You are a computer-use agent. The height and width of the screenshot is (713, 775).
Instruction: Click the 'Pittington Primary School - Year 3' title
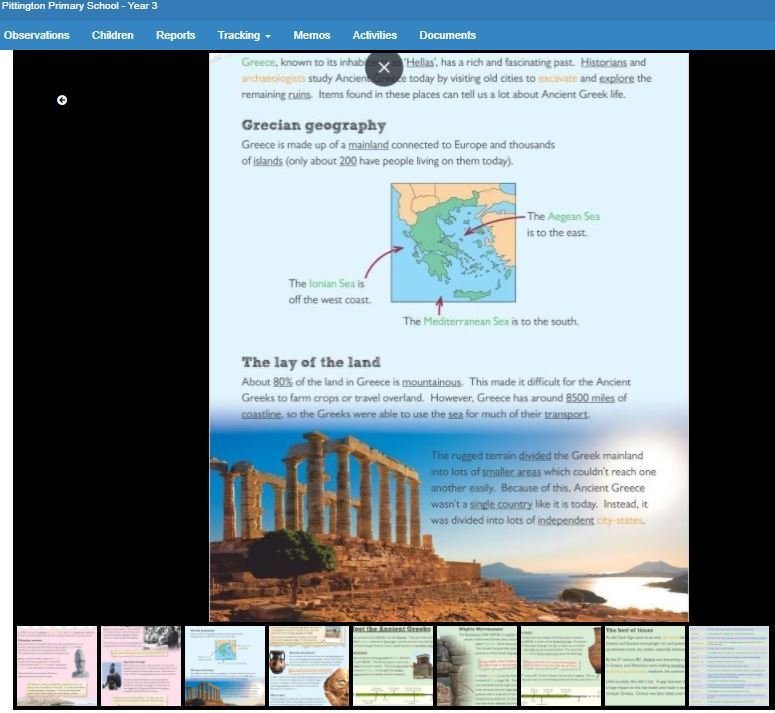79,6
